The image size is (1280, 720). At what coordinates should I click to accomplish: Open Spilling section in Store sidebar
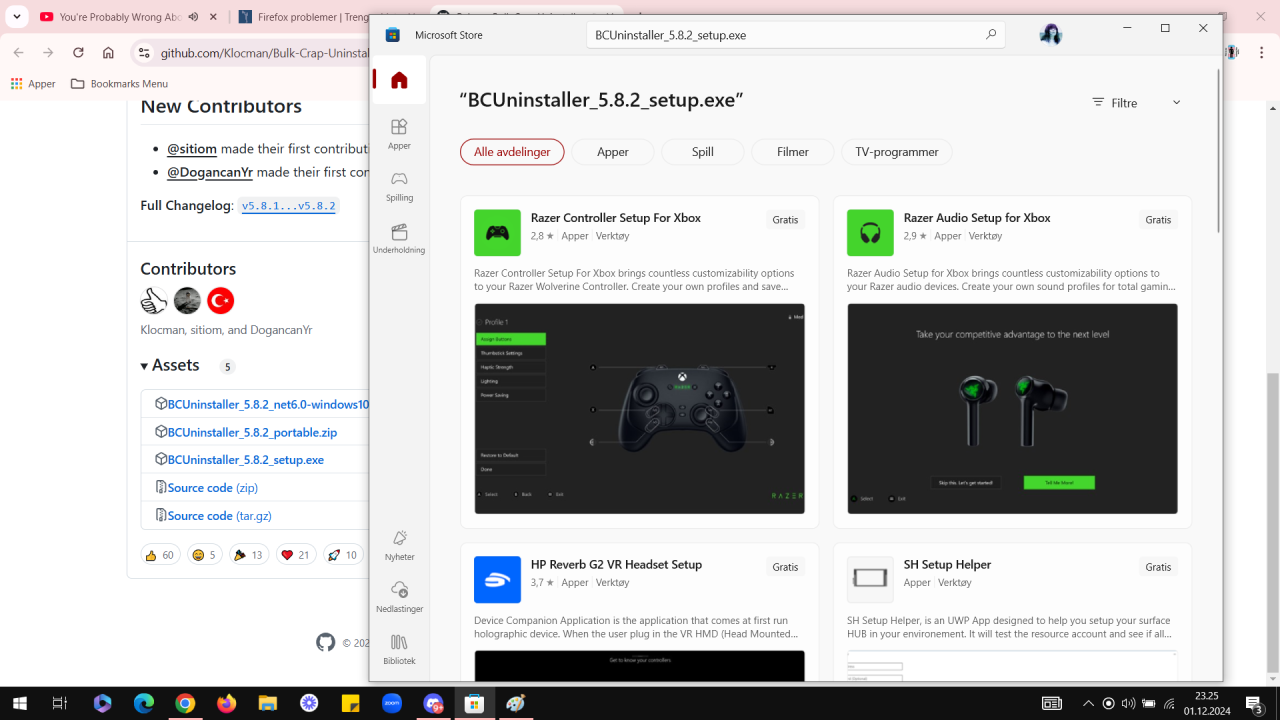pos(399,185)
